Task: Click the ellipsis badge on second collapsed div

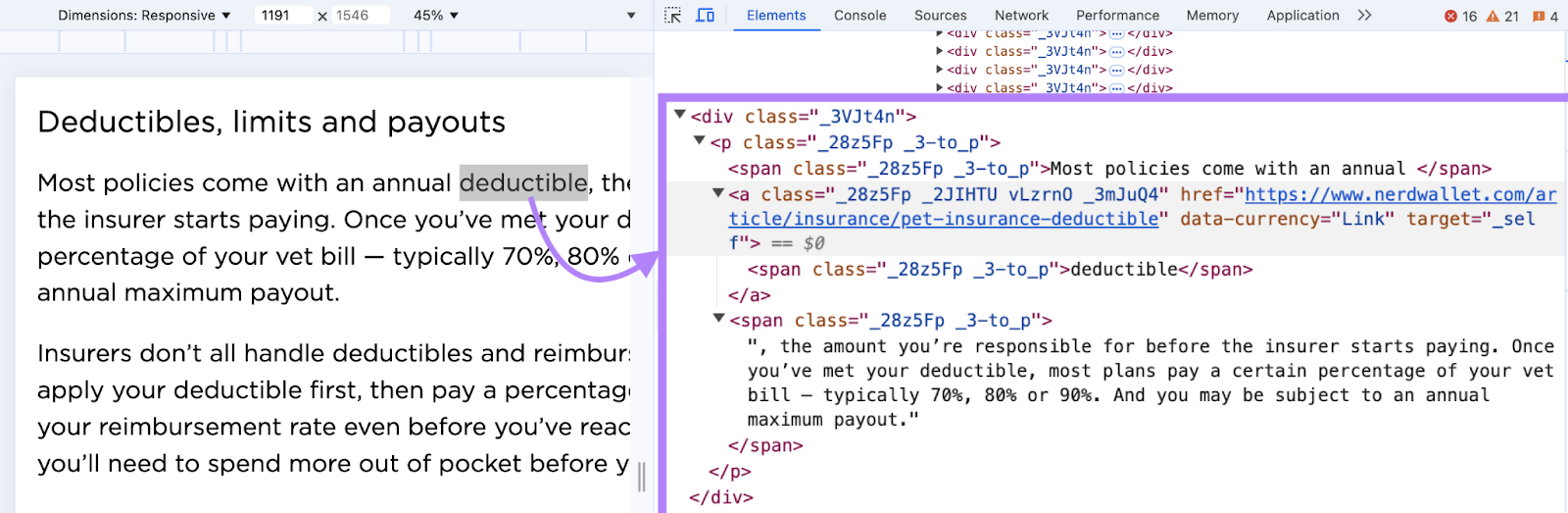Action: tap(1116, 51)
